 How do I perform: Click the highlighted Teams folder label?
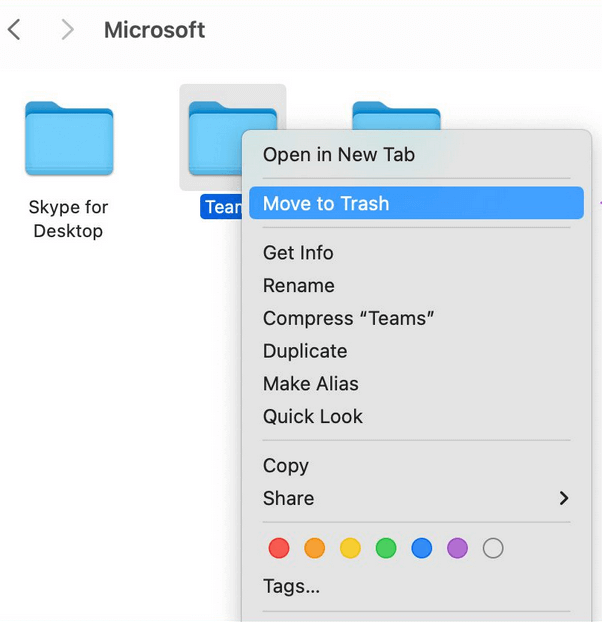point(221,207)
